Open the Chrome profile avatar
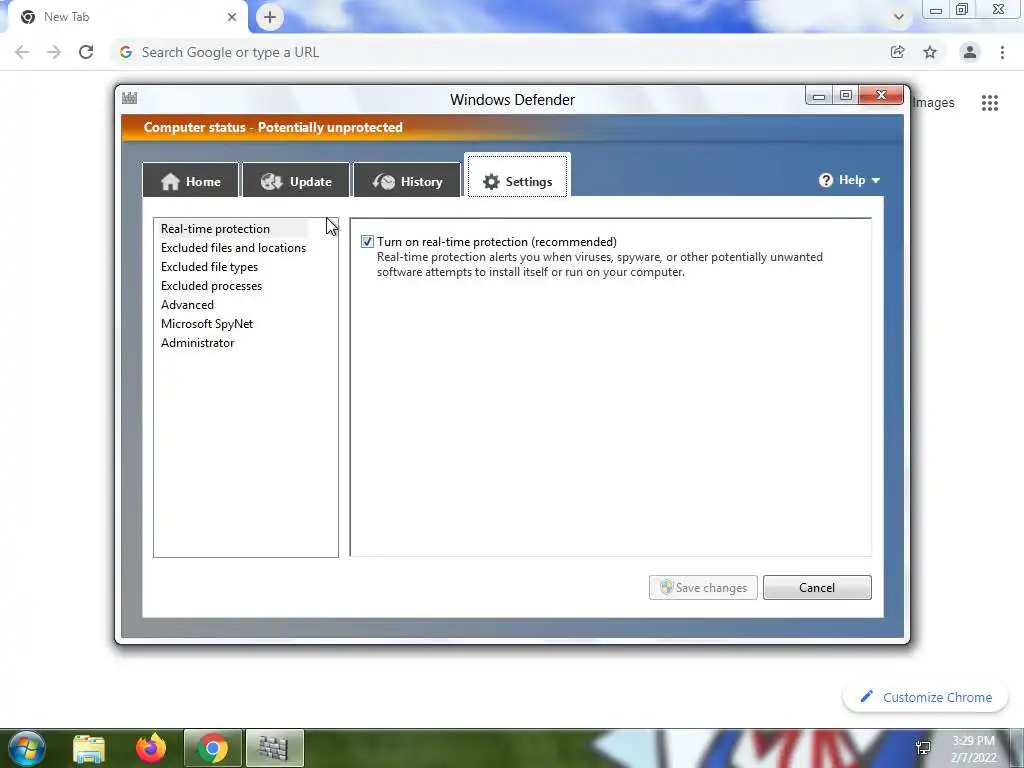The image size is (1024, 768). (x=970, y=52)
